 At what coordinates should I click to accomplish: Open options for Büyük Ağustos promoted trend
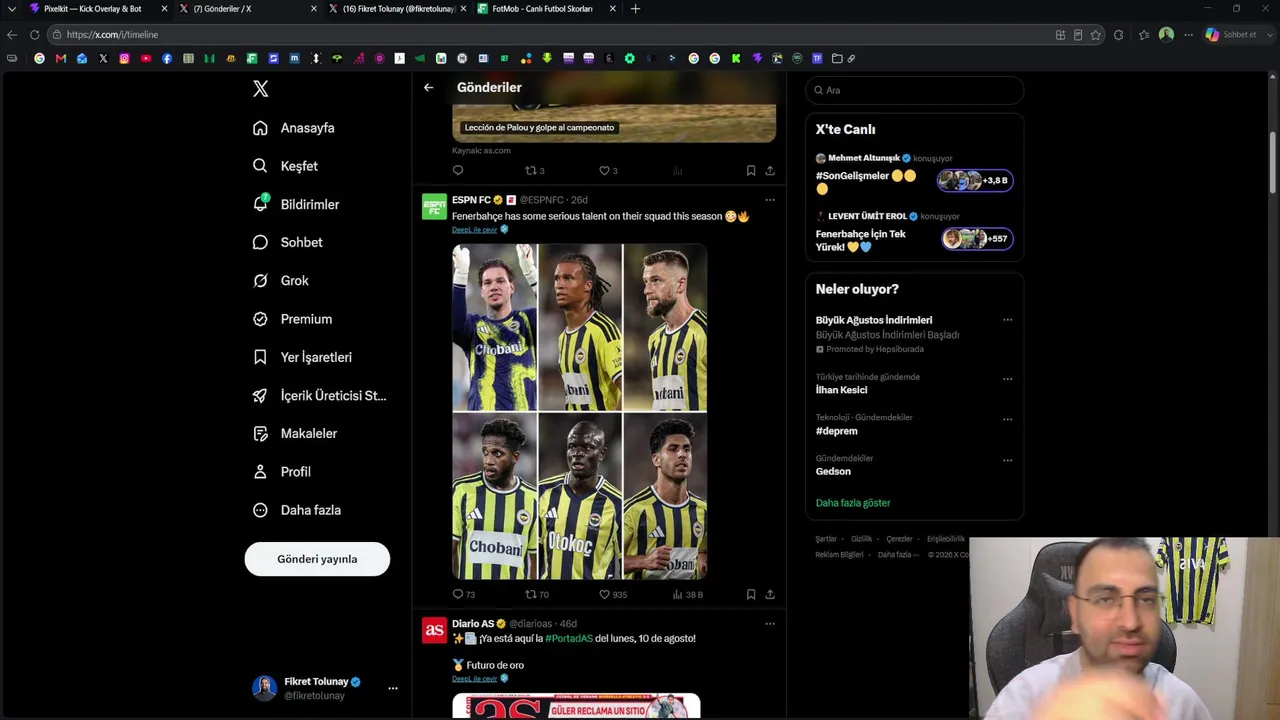coord(1007,320)
